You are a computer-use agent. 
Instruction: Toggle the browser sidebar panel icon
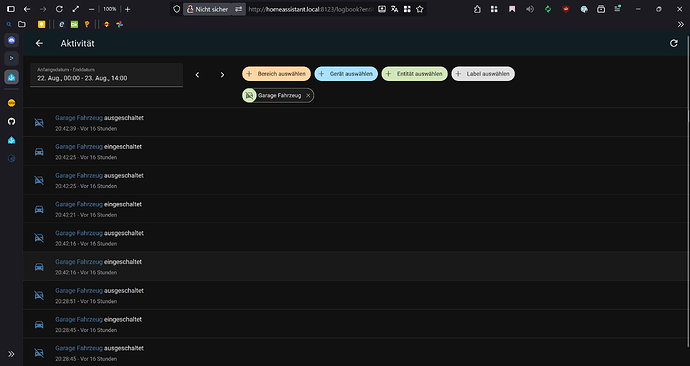tap(11, 9)
